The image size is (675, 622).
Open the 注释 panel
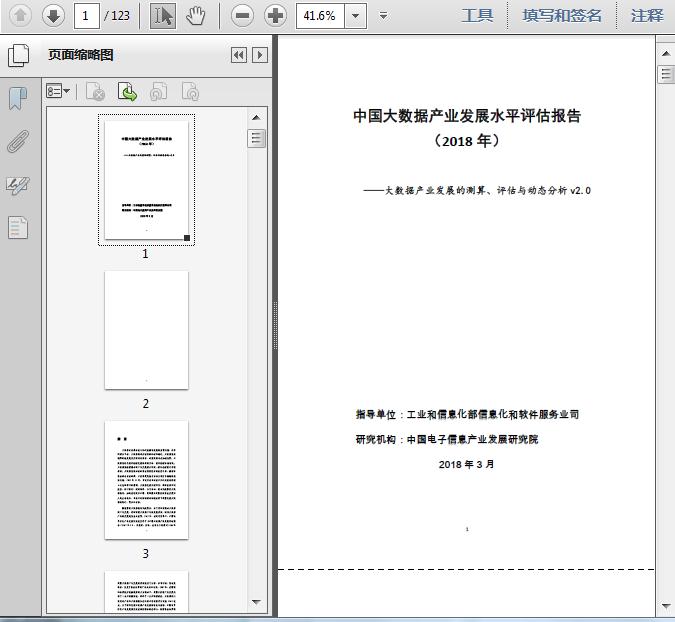click(647, 15)
